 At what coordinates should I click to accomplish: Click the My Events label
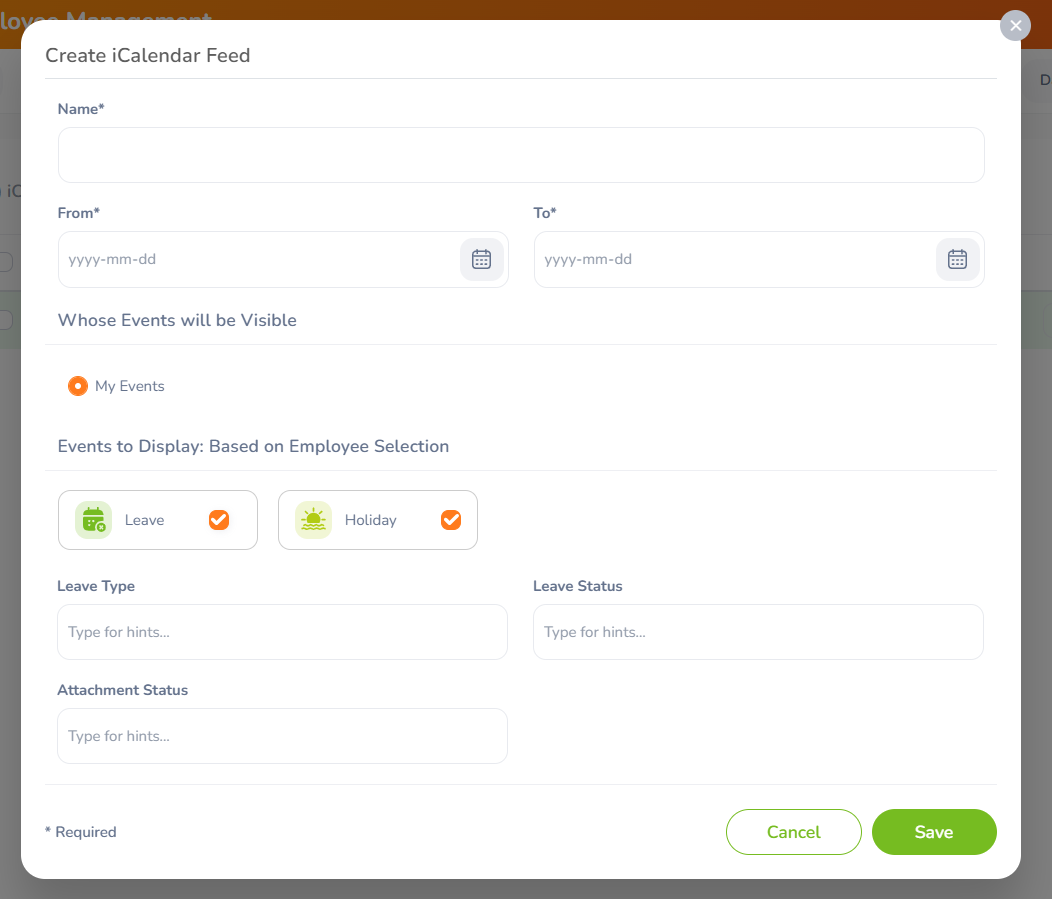point(129,386)
